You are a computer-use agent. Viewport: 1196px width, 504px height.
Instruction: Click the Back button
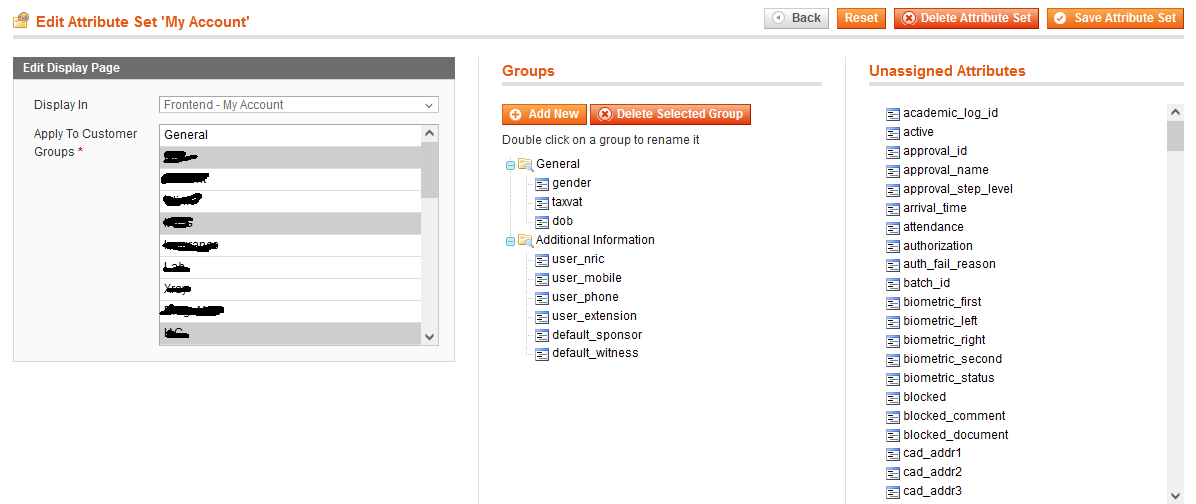796,18
